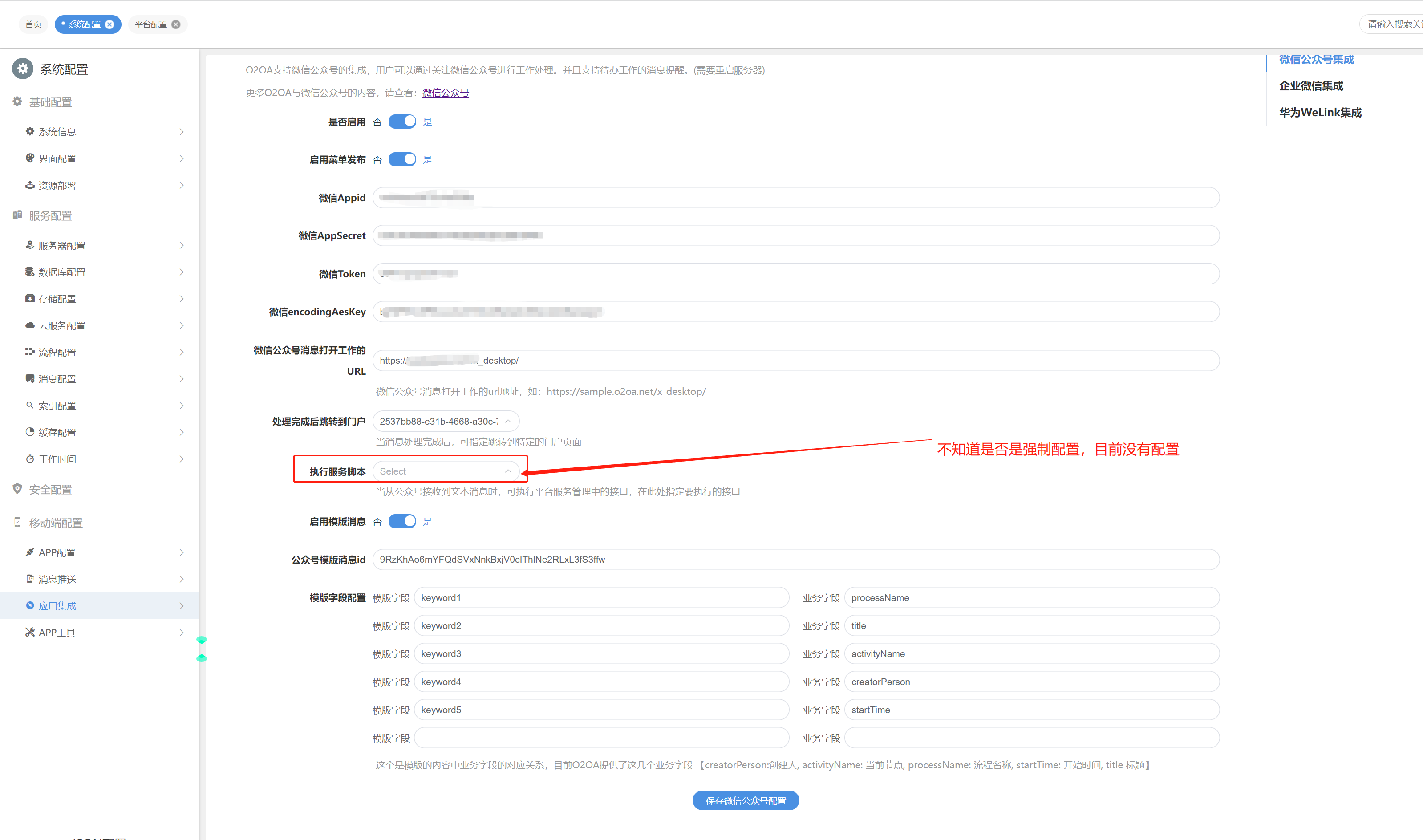
Task: Click the 索引配置 magnifier icon
Action: (30, 405)
